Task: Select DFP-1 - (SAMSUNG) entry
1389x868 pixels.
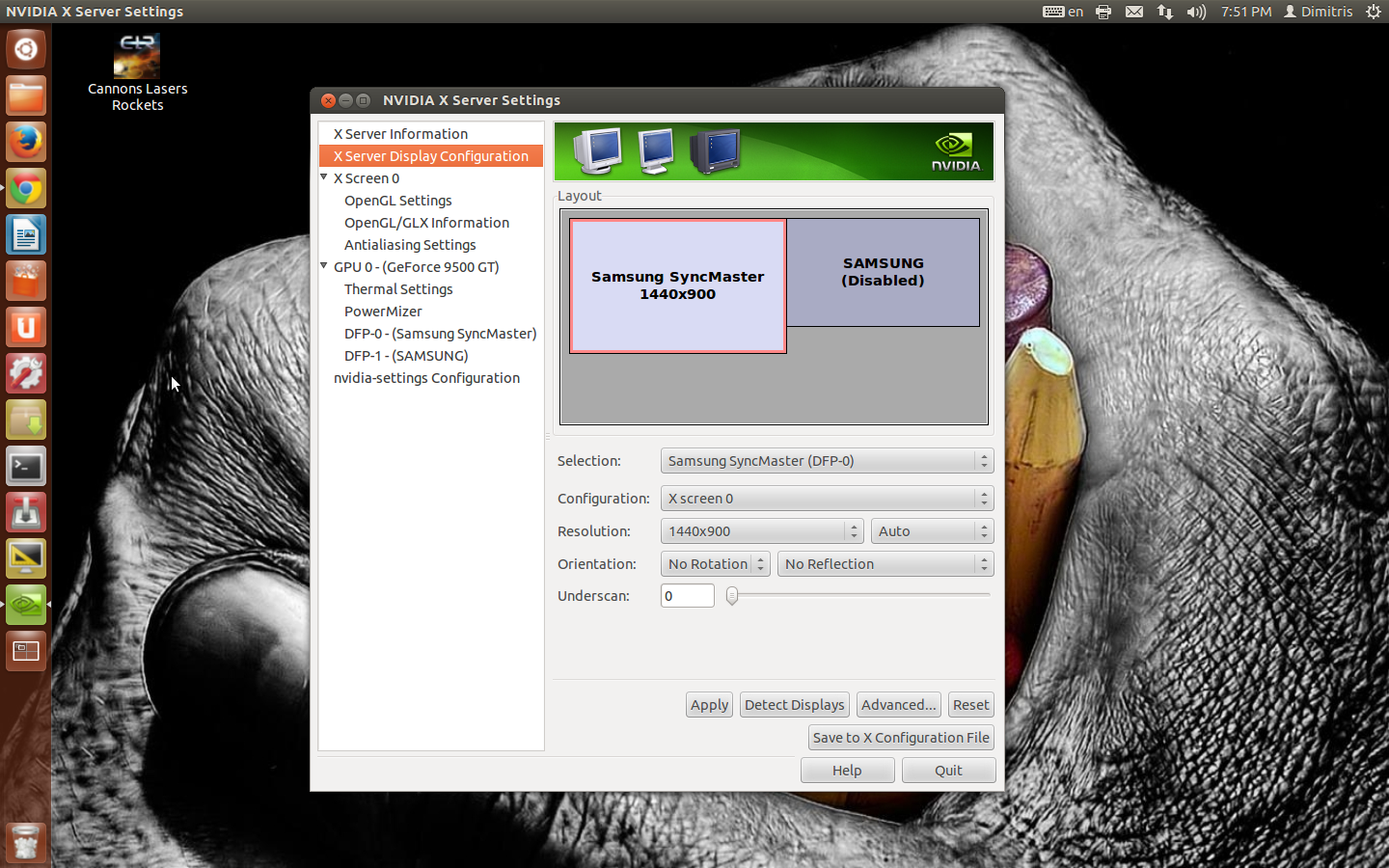Action: click(x=406, y=356)
